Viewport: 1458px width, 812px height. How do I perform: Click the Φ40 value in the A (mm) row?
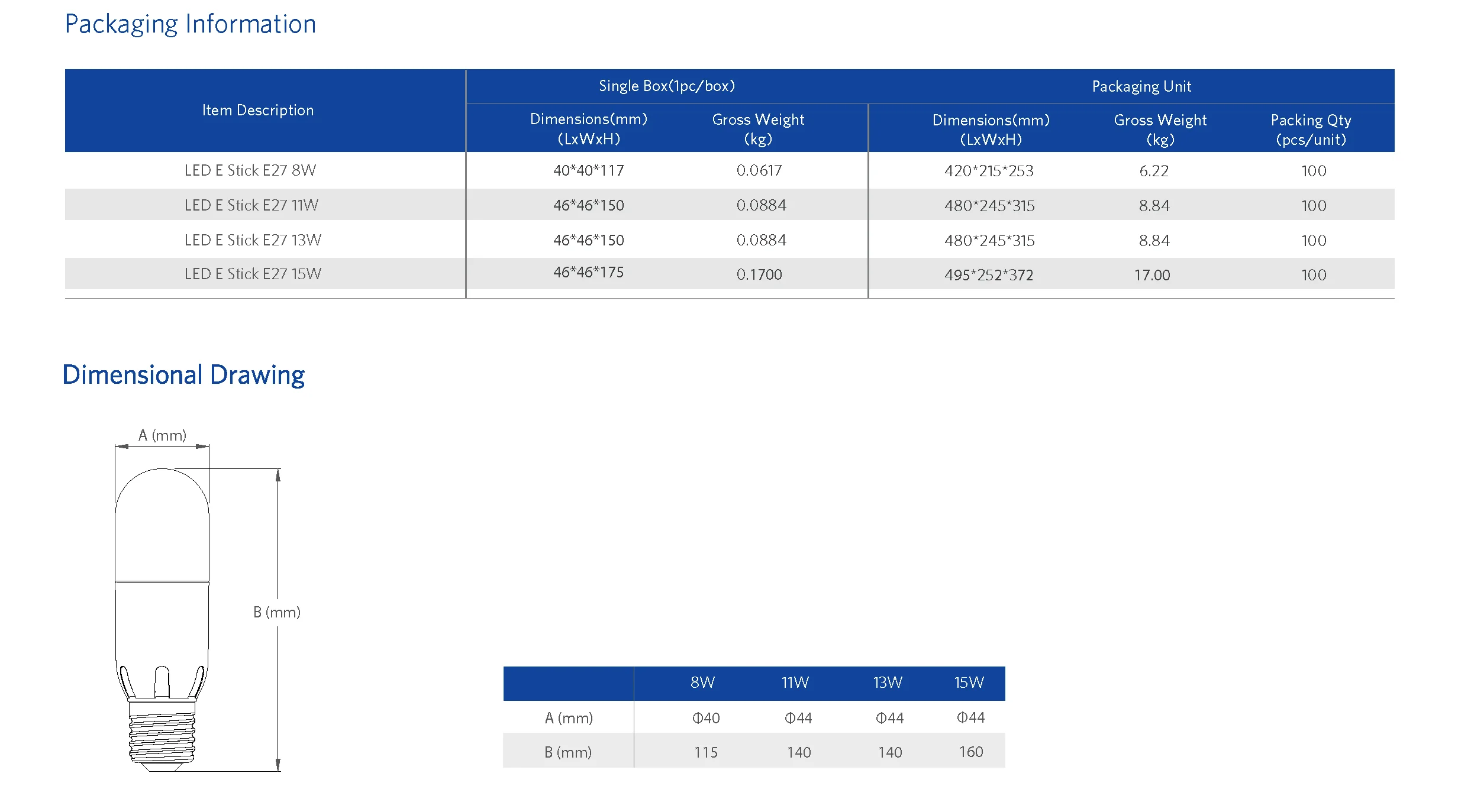tap(705, 718)
